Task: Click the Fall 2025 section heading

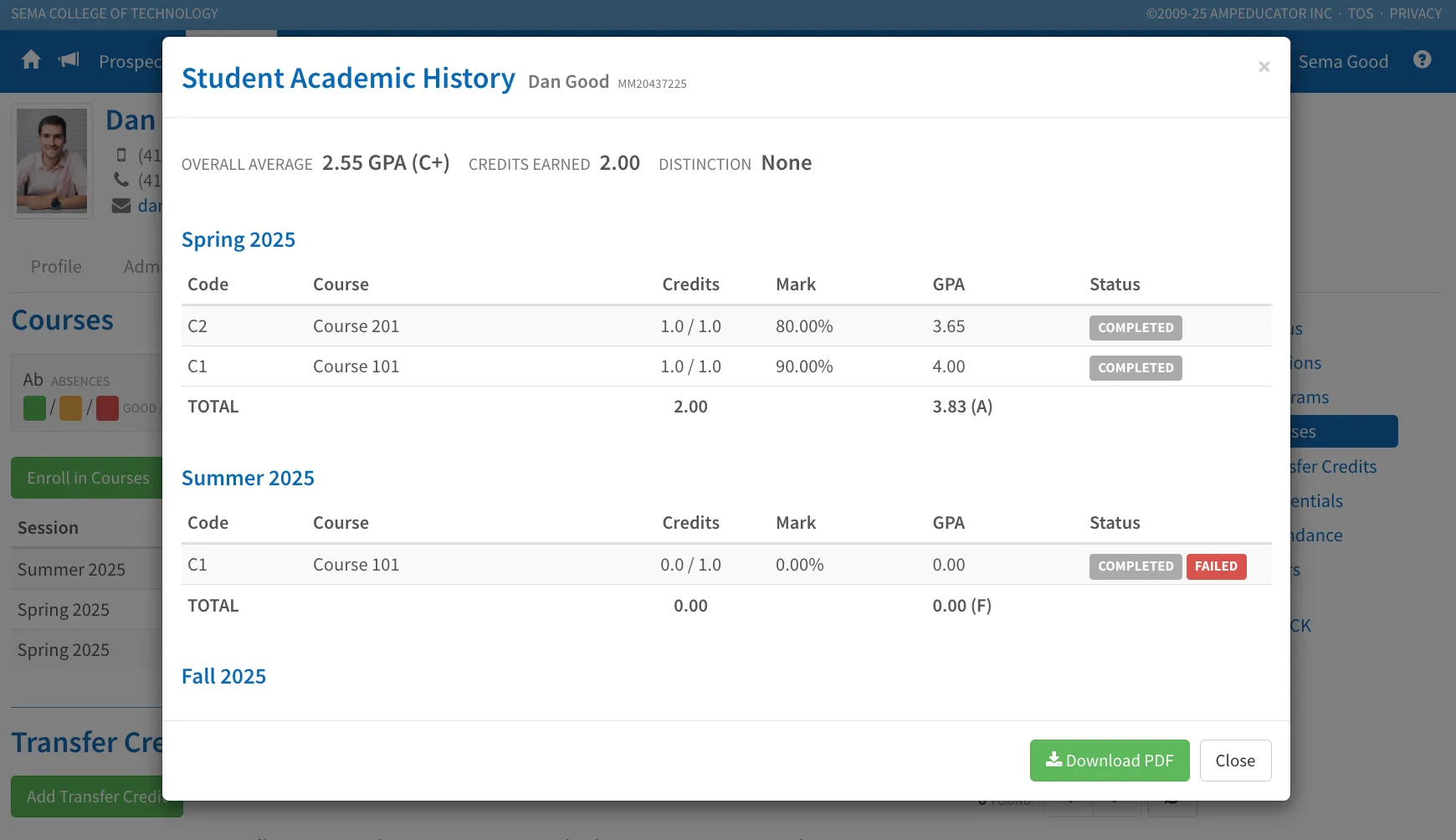Action: point(223,676)
